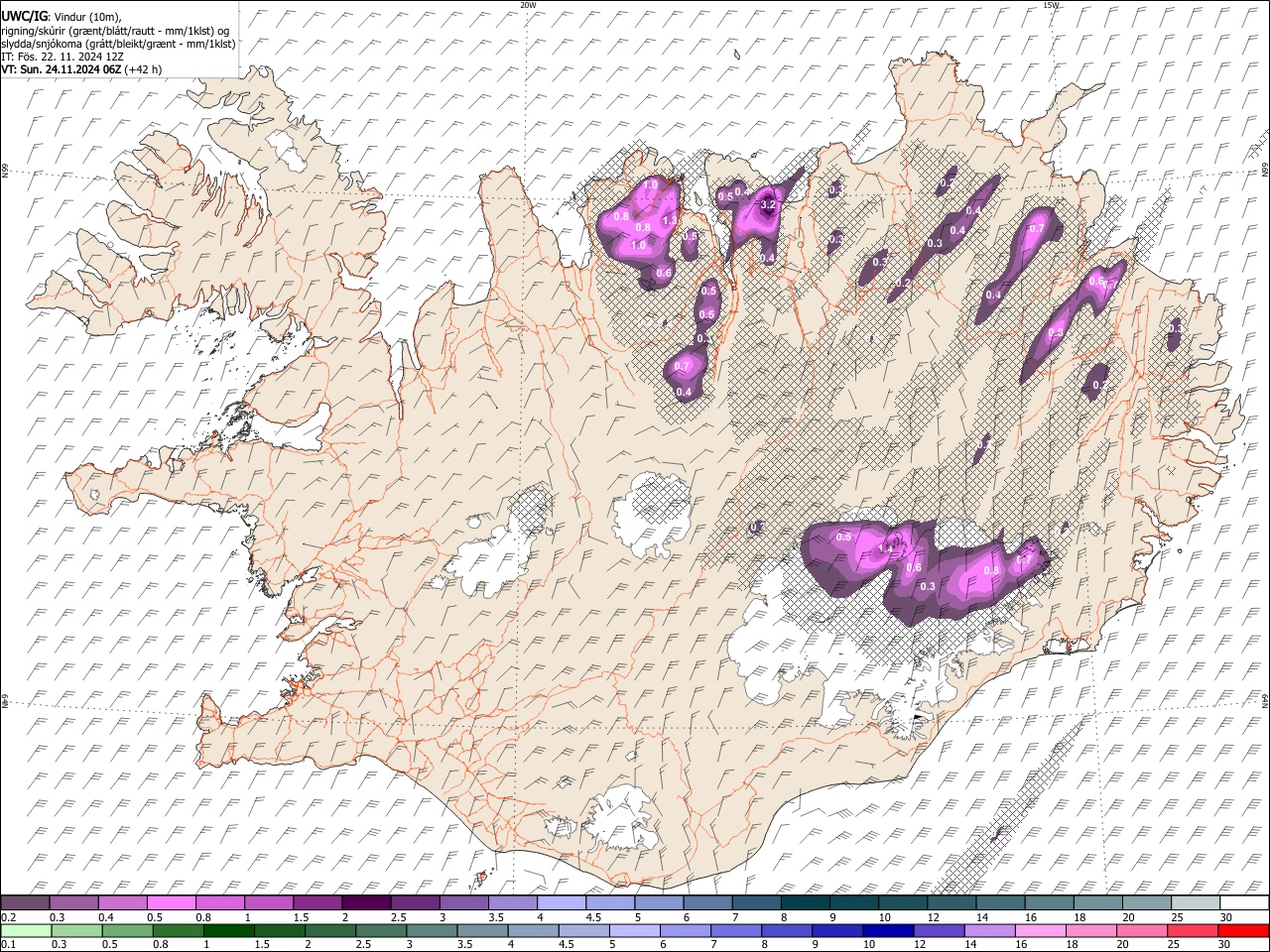Pick the deep blue swatch after 10 in bottom scale
1270x952 pixels.
(888, 930)
